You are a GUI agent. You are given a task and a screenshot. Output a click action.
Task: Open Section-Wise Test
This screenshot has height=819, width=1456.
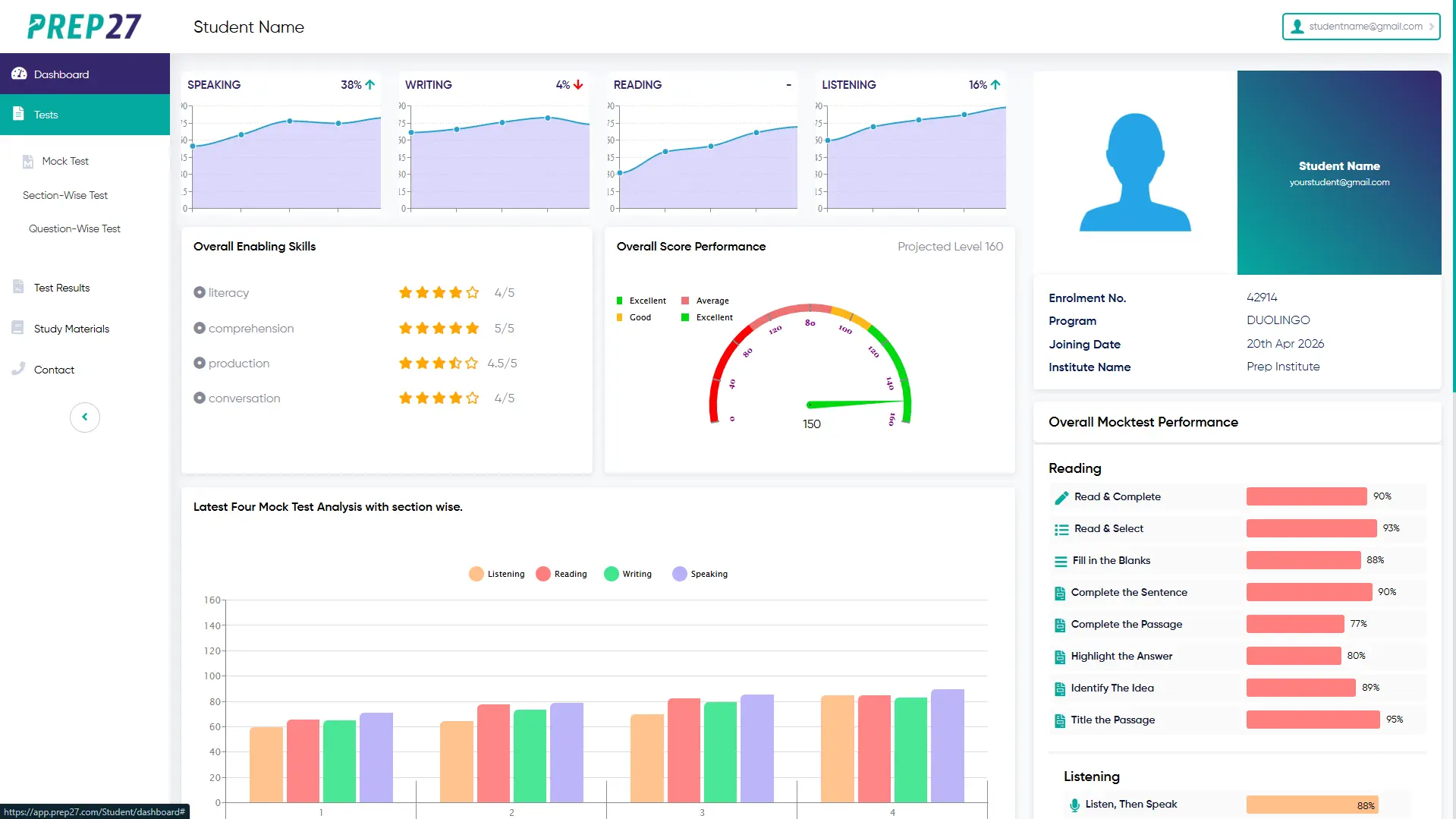click(65, 195)
